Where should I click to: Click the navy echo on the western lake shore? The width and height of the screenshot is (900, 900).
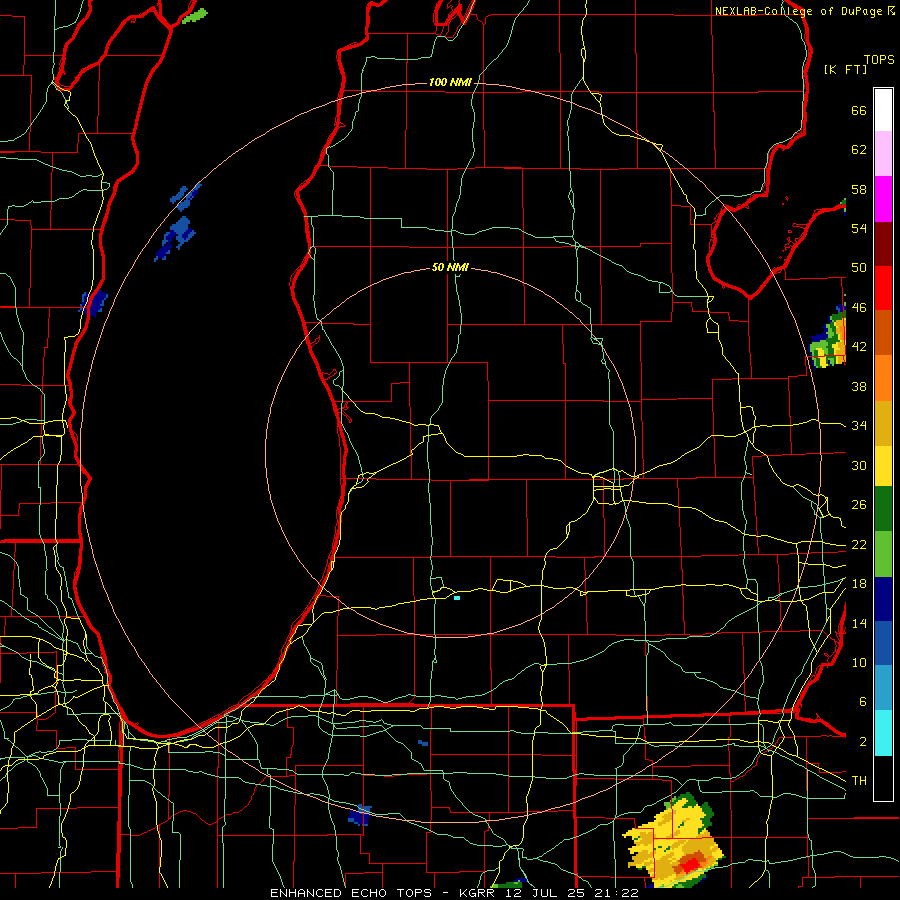(94, 302)
